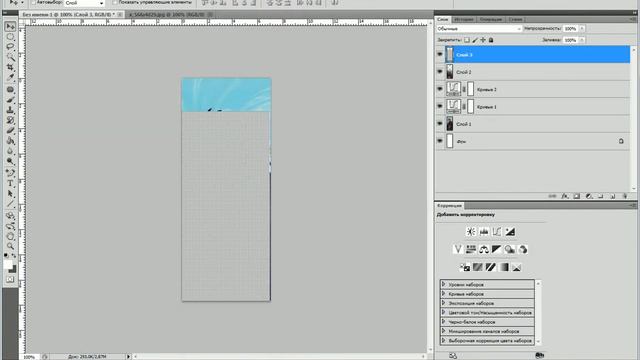
Task: Select the Crop tool
Action: tap(11, 67)
